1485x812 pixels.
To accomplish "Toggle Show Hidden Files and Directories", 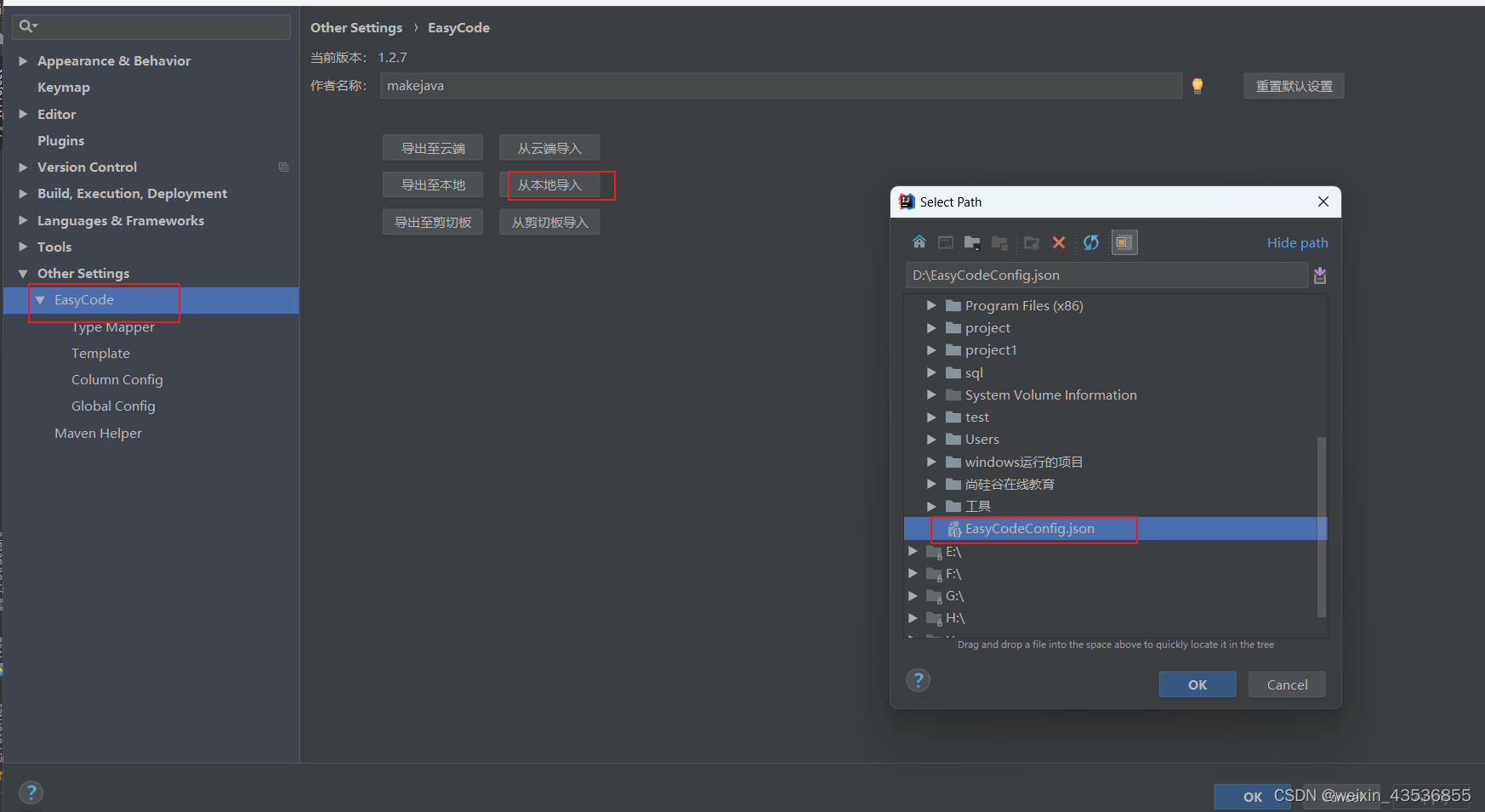I will pyautogui.click(x=1124, y=242).
